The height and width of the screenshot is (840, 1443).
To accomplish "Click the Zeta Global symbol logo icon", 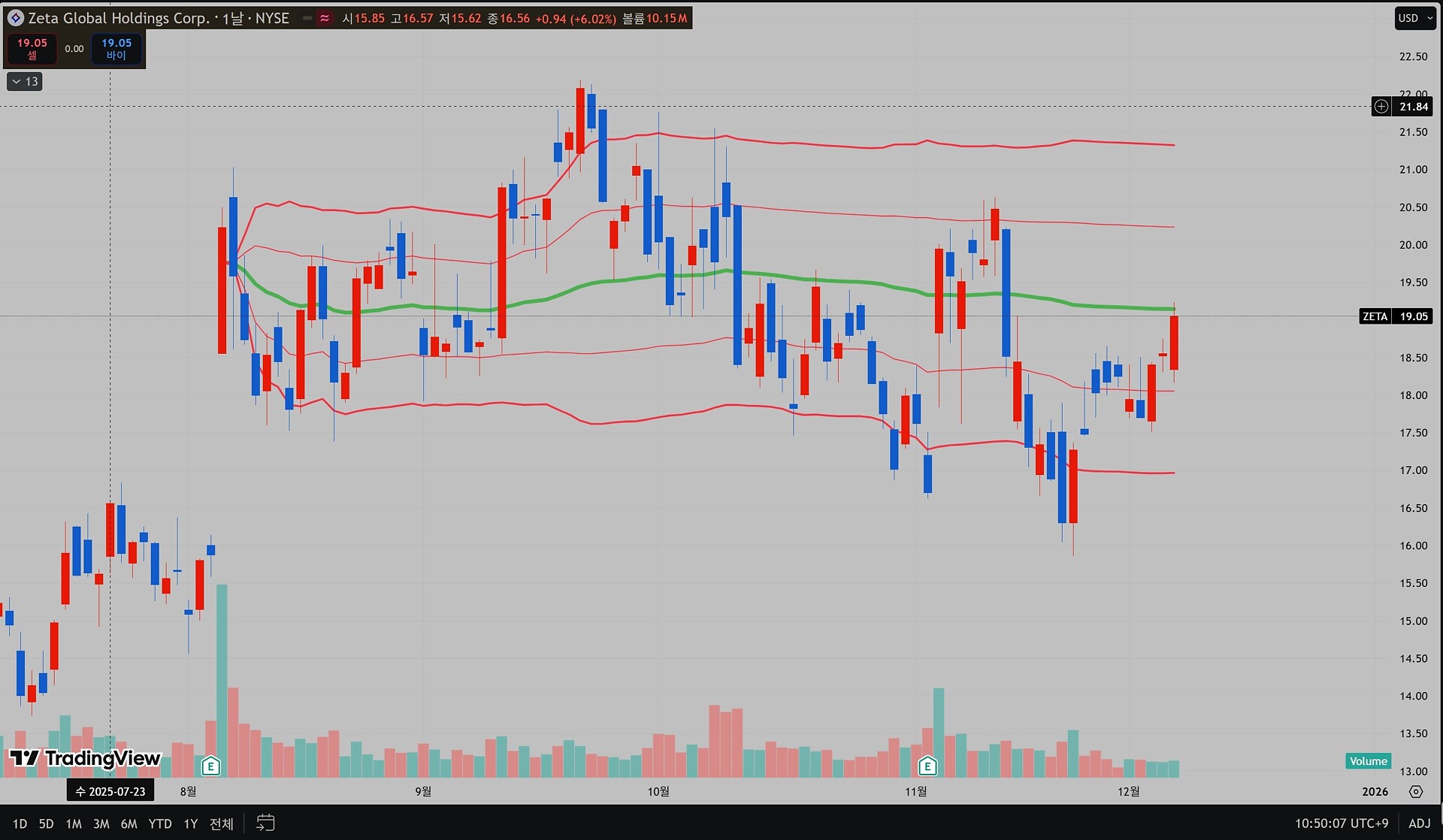I will coord(15,18).
